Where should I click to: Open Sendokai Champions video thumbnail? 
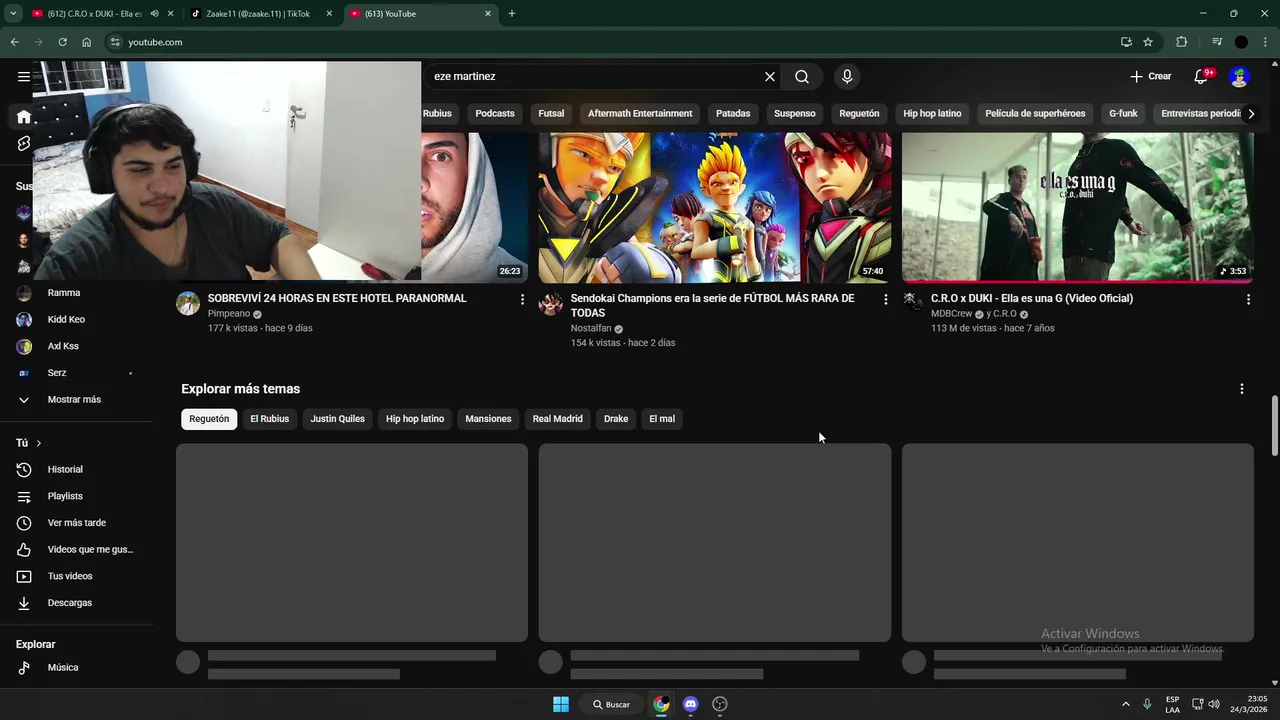click(x=715, y=207)
